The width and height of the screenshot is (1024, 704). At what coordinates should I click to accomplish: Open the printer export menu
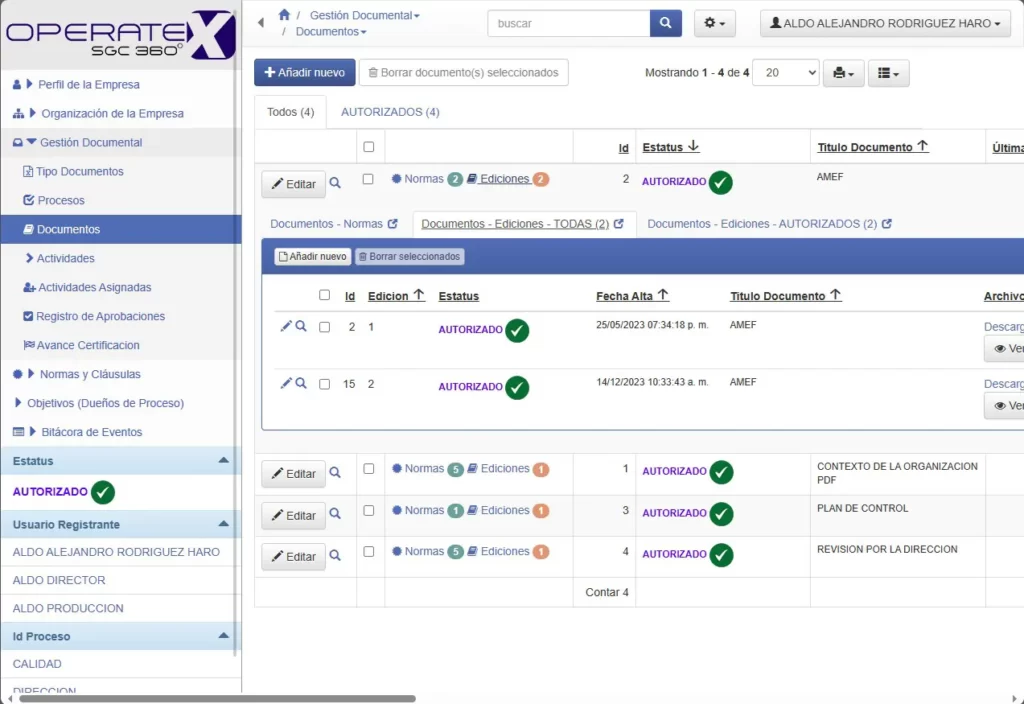tap(843, 73)
